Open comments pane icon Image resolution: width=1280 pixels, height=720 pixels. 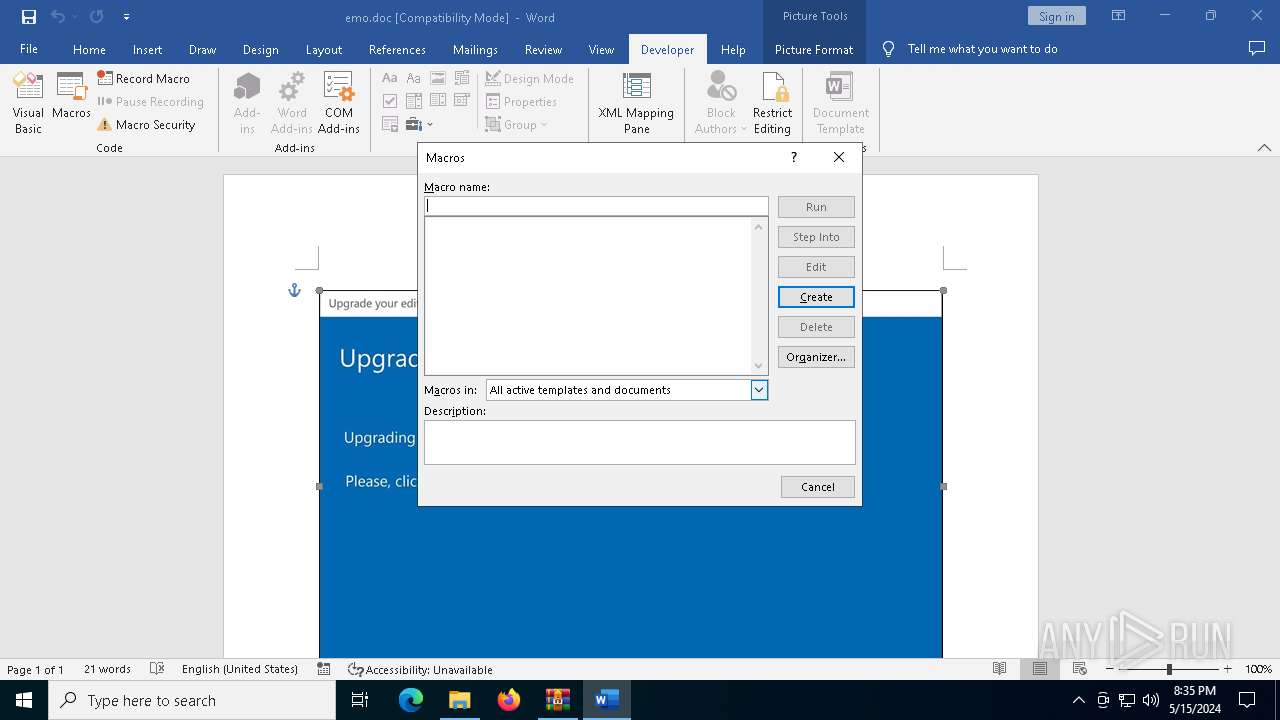[x=1257, y=48]
